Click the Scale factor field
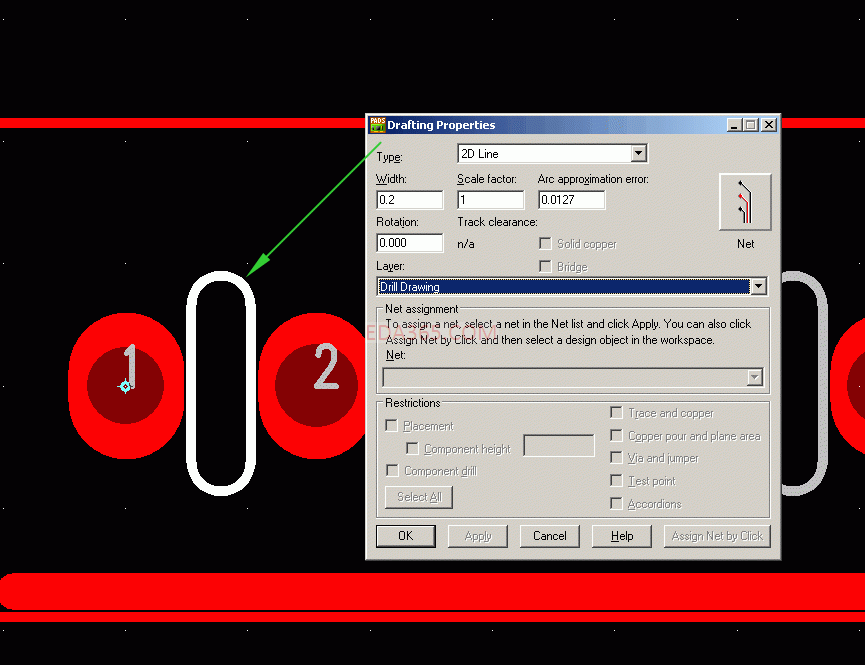Image resolution: width=865 pixels, height=665 pixels. coord(490,200)
